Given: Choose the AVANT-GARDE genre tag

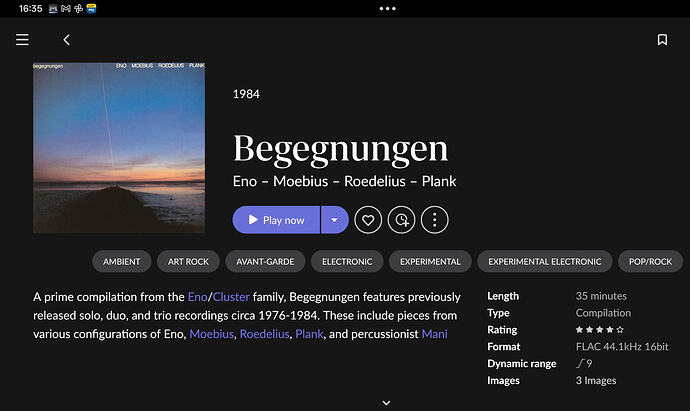Looking at the screenshot, I should [x=265, y=262].
